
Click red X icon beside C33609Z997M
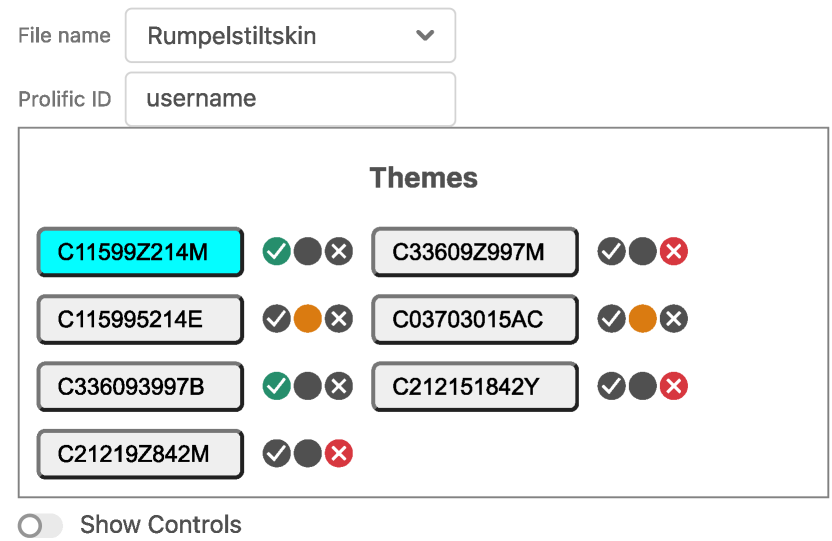coord(674,252)
